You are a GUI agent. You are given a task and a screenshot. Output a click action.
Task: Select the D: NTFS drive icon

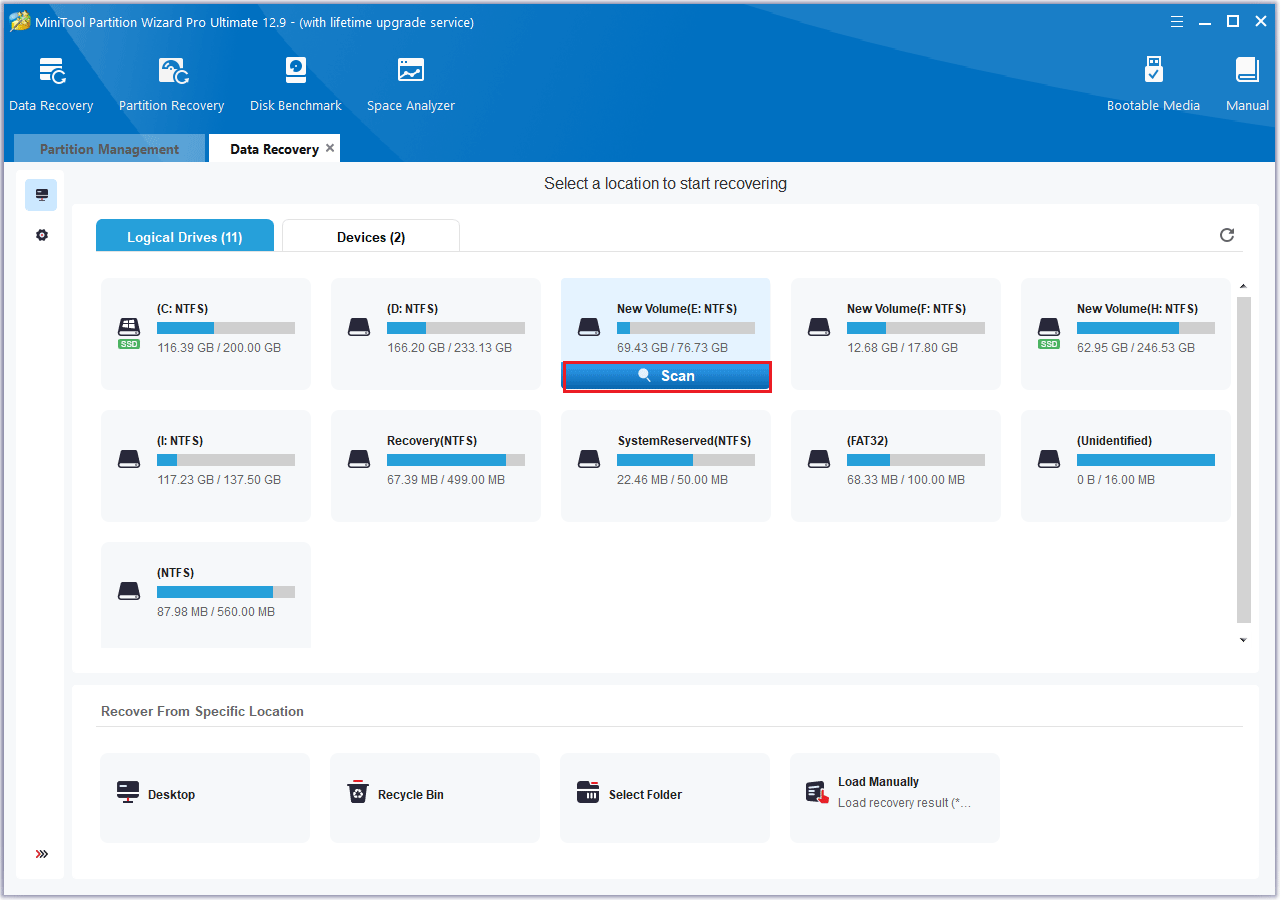(x=359, y=327)
